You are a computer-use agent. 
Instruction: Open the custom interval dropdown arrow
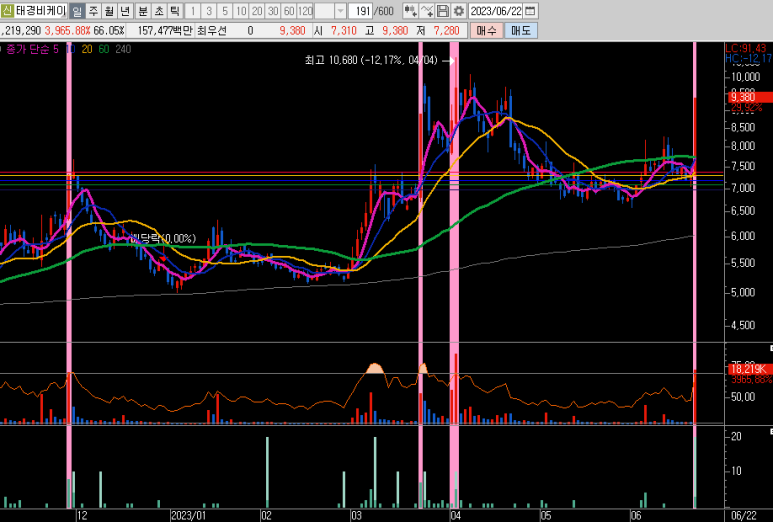coord(340,10)
